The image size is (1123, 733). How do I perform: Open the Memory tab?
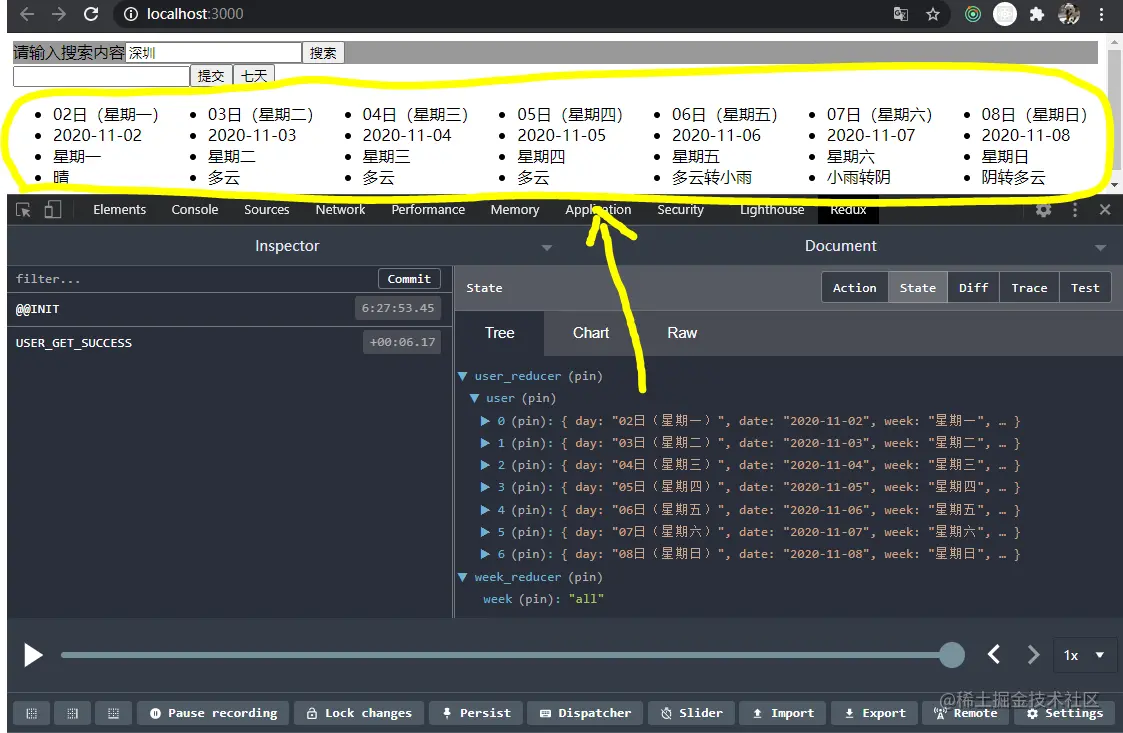pyautogui.click(x=514, y=209)
